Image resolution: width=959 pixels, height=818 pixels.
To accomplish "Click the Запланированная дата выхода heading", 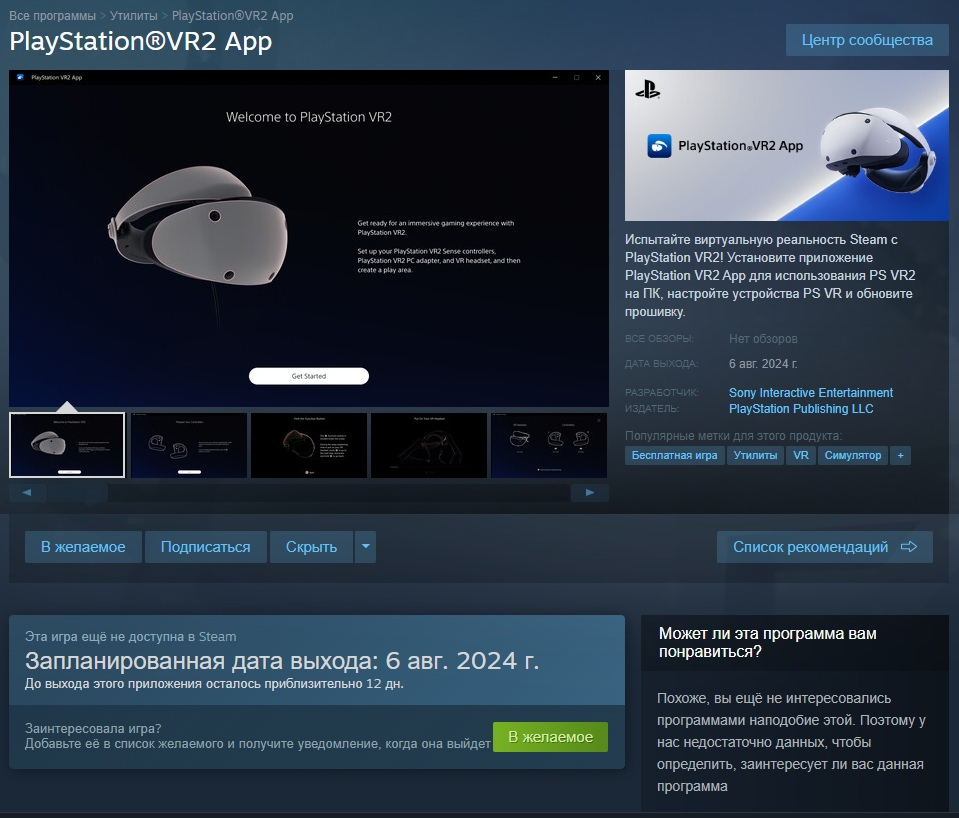I will (x=282, y=661).
